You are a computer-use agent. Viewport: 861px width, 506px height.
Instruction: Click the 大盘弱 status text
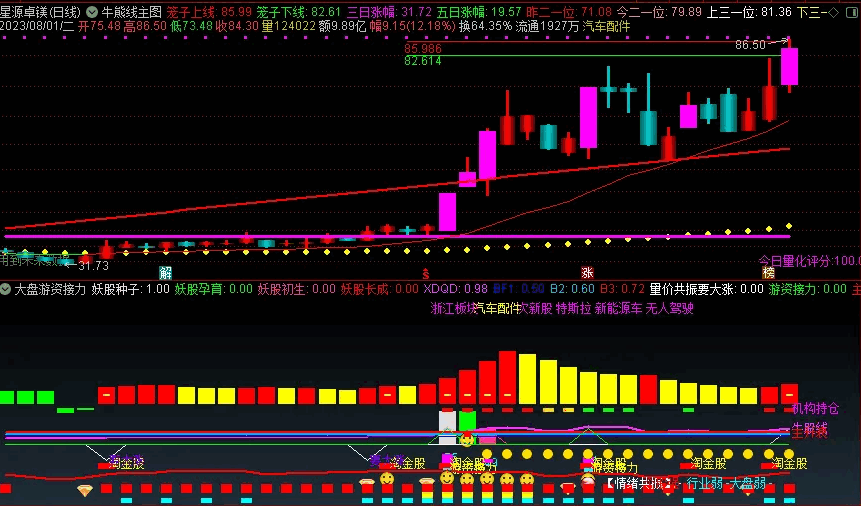pyautogui.click(x=747, y=483)
